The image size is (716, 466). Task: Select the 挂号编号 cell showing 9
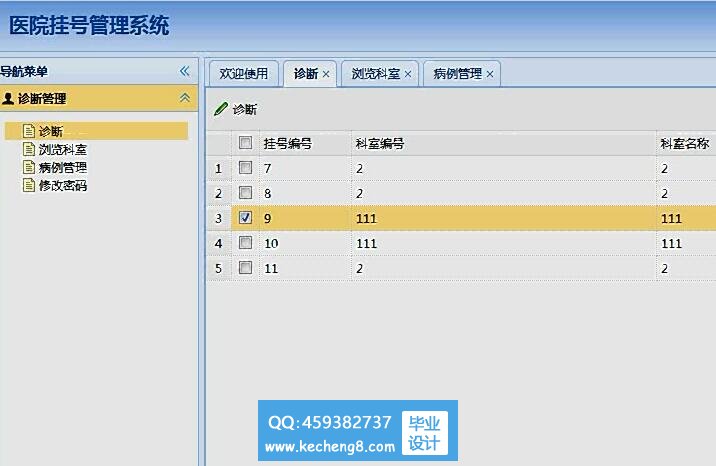click(x=305, y=218)
